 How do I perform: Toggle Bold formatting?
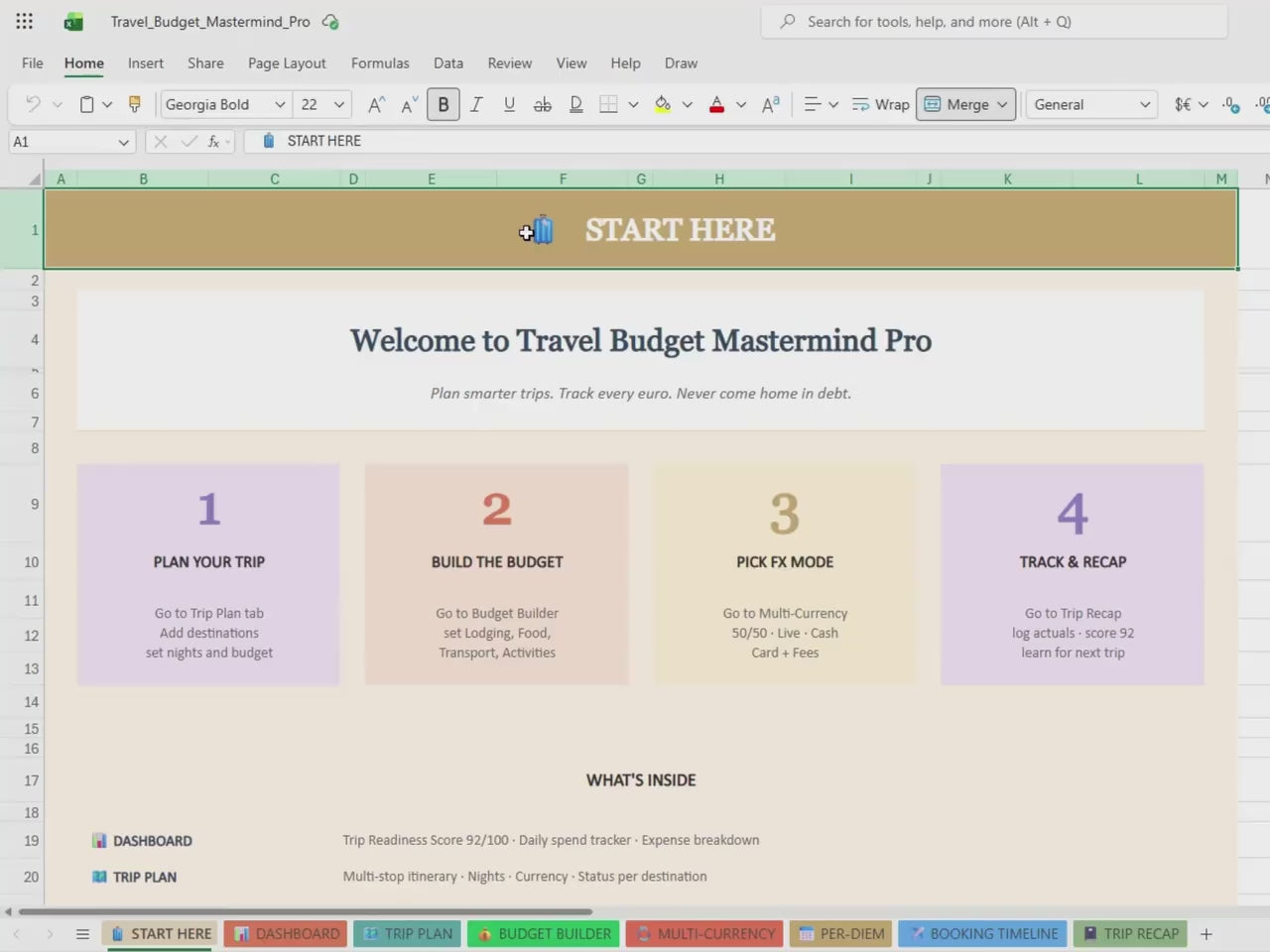(444, 104)
